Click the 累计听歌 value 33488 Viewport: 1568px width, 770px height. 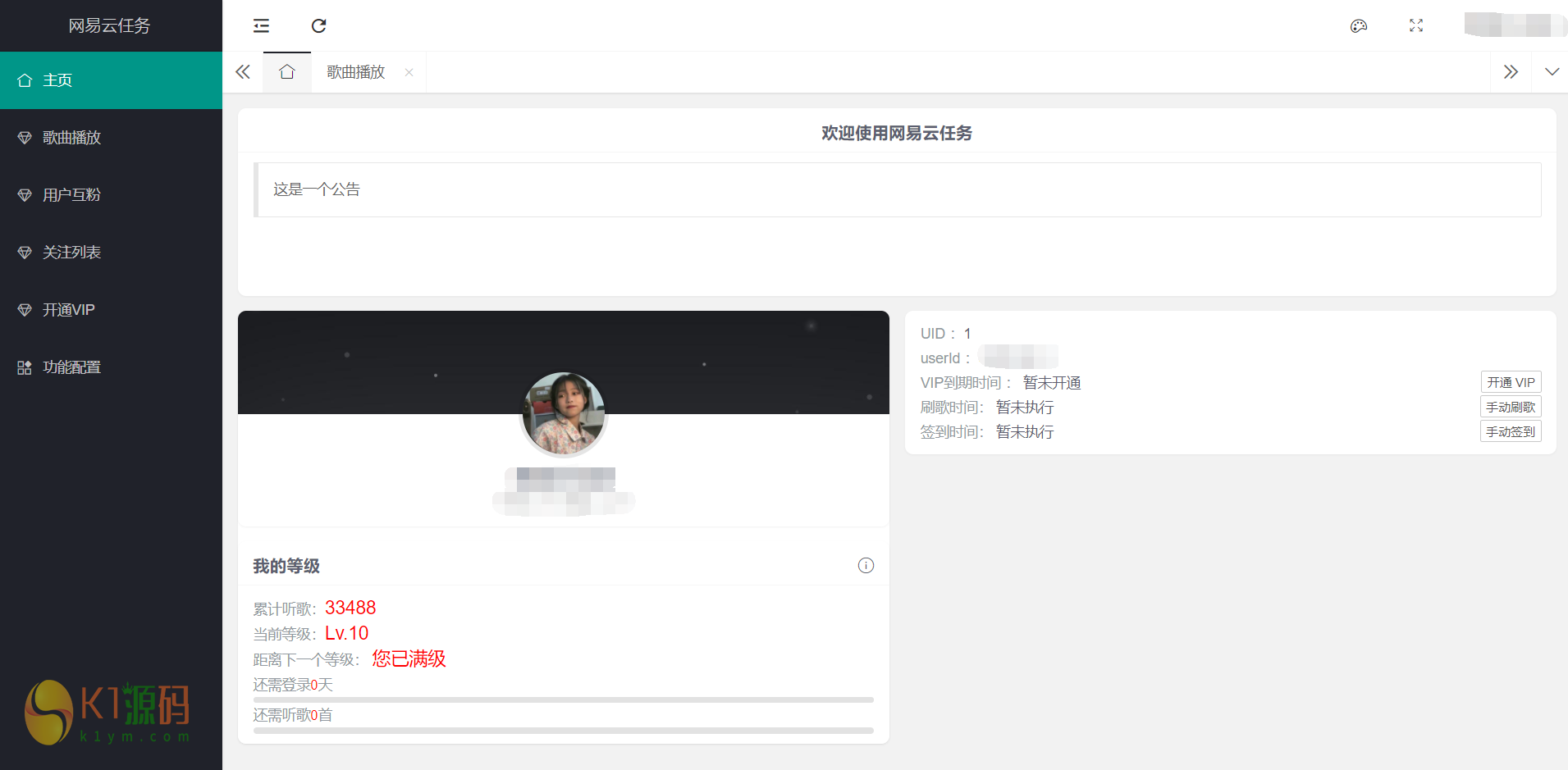[350, 608]
